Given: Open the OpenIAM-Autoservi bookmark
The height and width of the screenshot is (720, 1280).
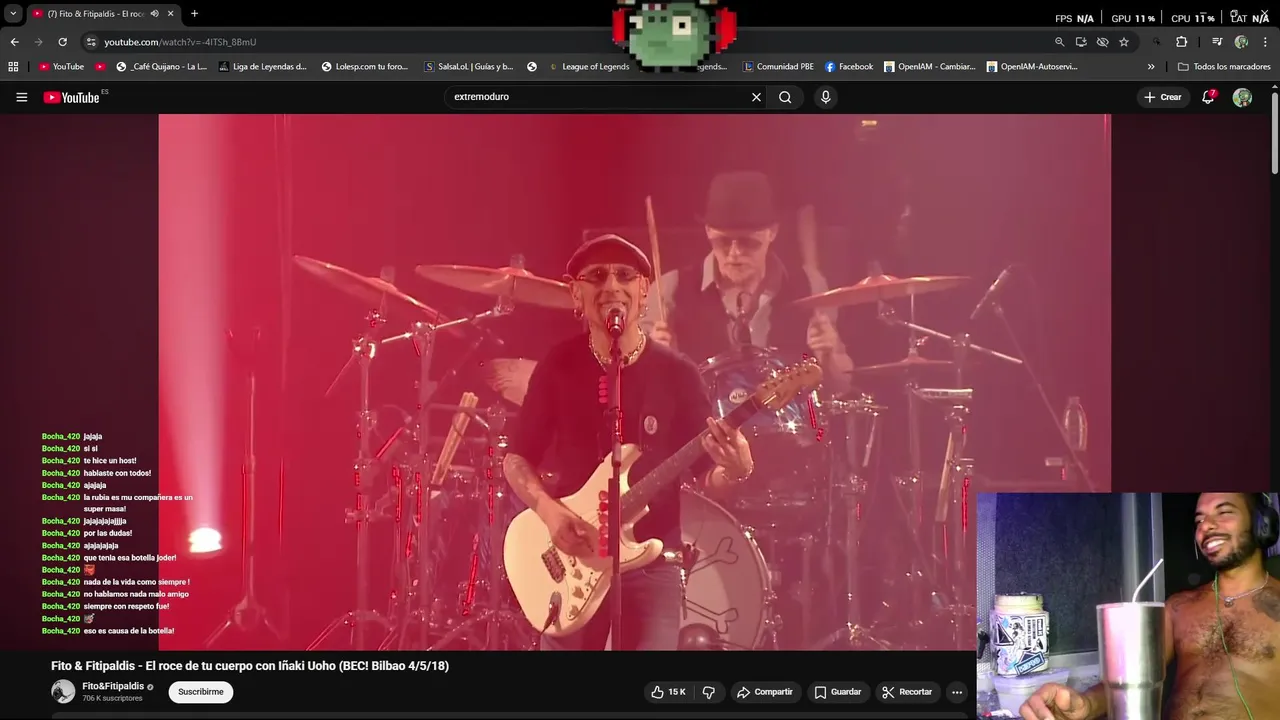Looking at the screenshot, I should [1032, 67].
